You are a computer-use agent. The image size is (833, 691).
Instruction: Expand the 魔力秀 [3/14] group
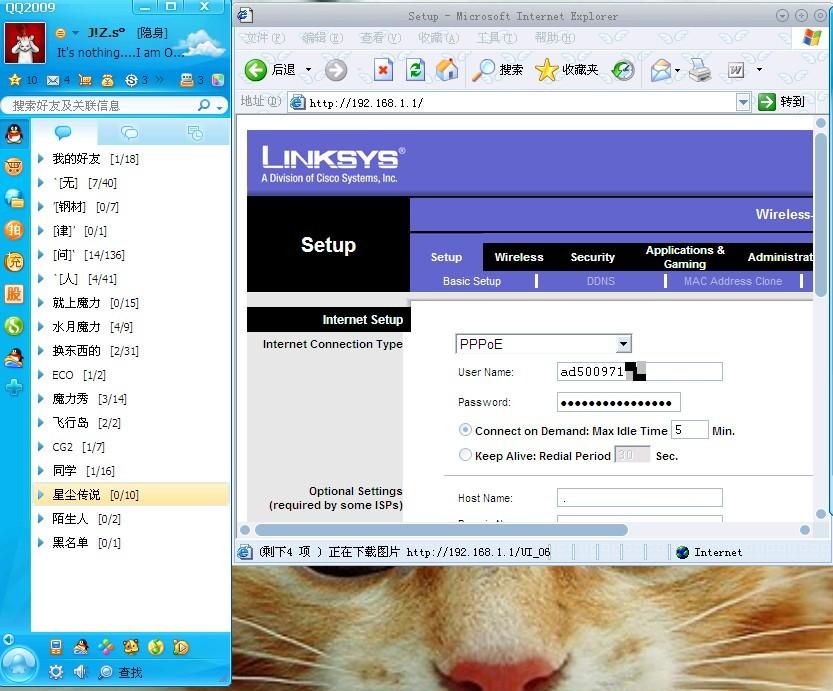coord(40,398)
